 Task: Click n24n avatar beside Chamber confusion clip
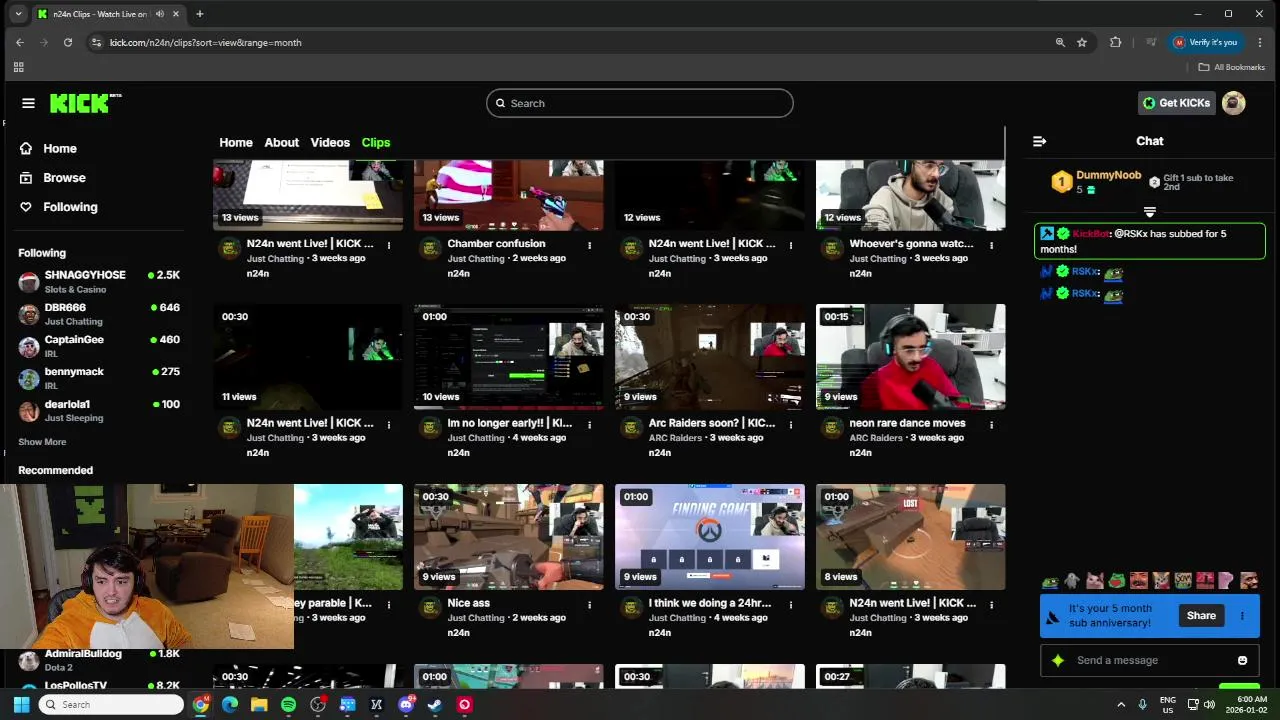430,248
